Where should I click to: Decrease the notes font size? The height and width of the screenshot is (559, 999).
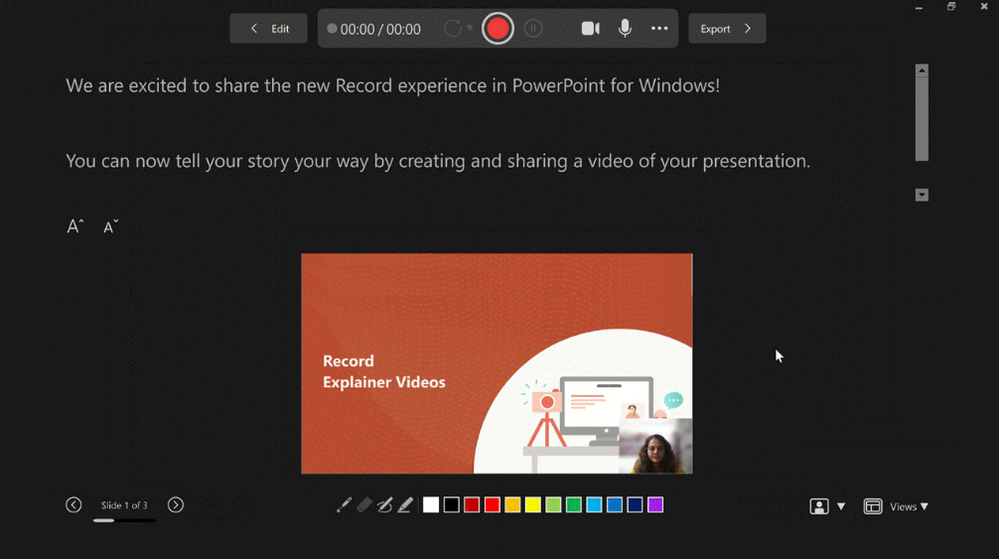(111, 226)
